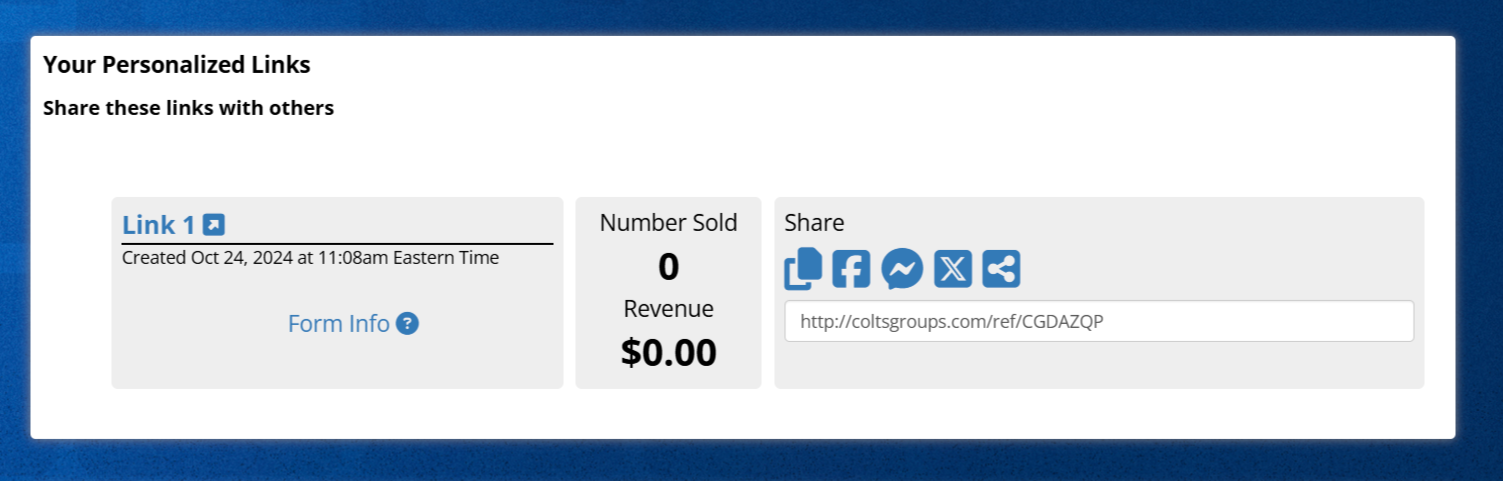The width and height of the screenshot is (1503, 481).
Task: Click the external-link icon beside Link 1
Action: pos(213,225)
